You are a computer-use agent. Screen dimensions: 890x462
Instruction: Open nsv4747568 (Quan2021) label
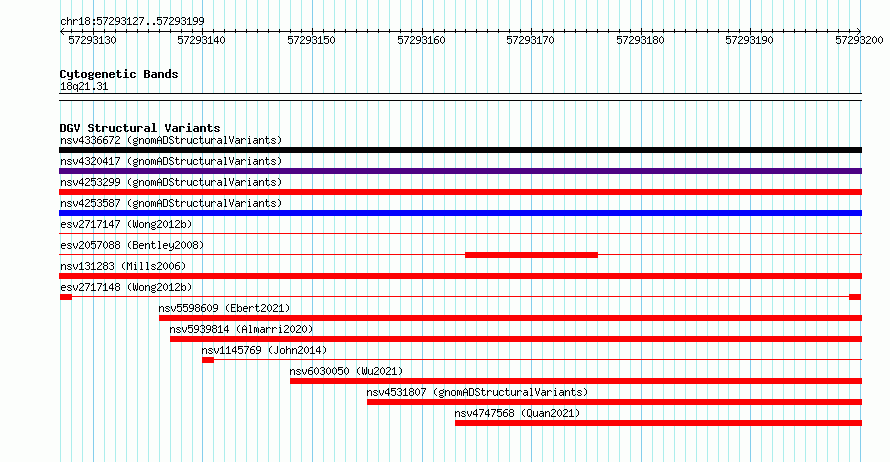[517, 413]
